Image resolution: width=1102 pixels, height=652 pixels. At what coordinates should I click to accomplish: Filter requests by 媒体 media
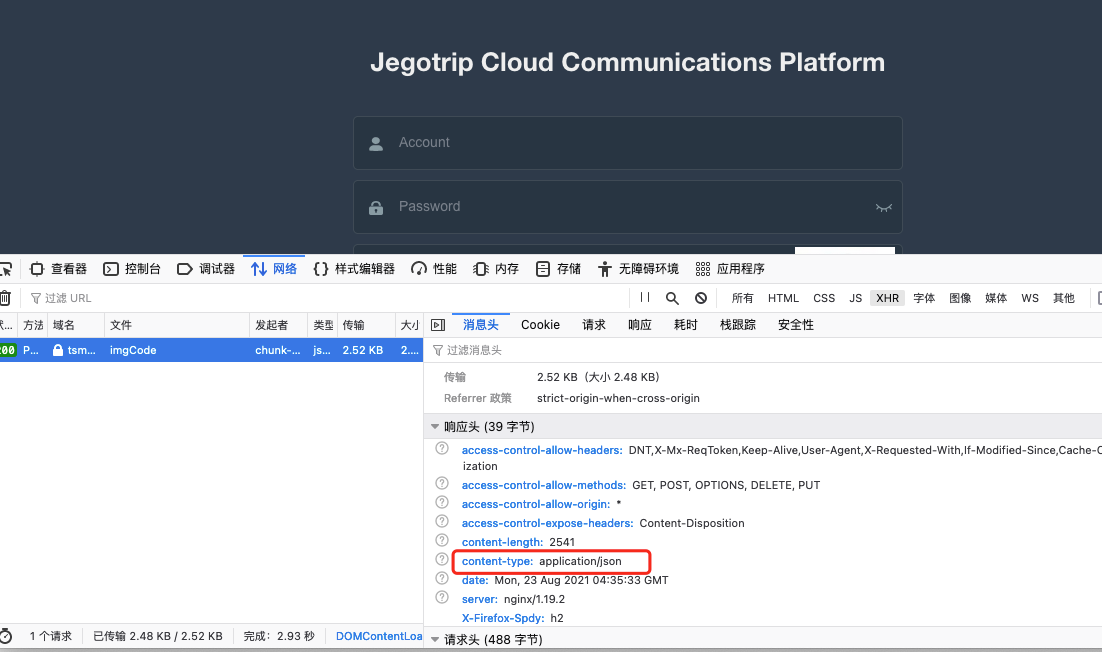tap(996, 298)
